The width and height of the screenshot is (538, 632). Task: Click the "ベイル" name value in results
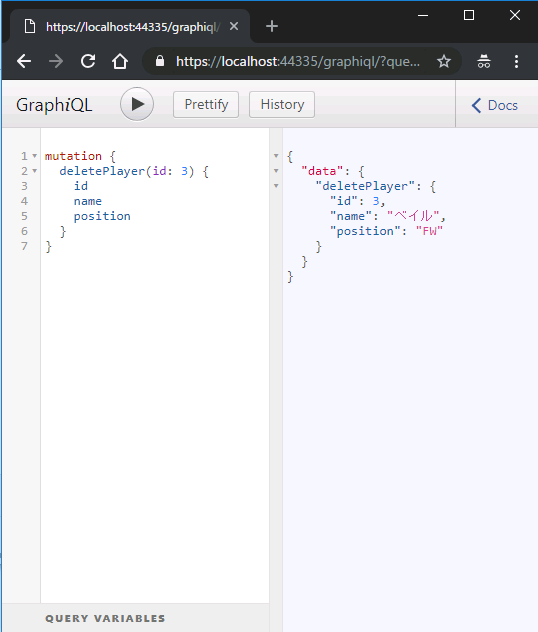[x=413, y=216]
